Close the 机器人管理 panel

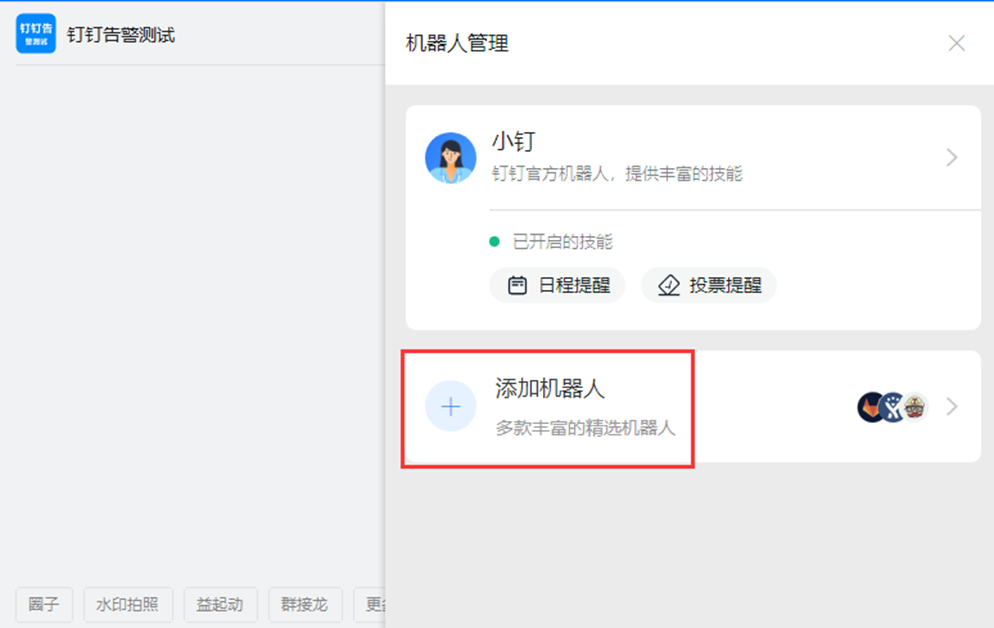956,43
